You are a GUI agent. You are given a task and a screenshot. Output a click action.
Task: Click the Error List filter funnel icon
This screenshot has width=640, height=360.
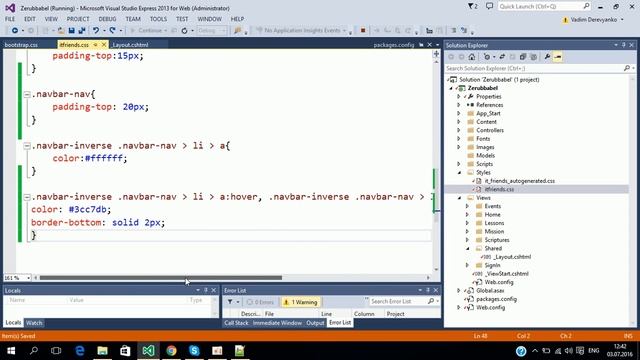click(x=230, y=302)
